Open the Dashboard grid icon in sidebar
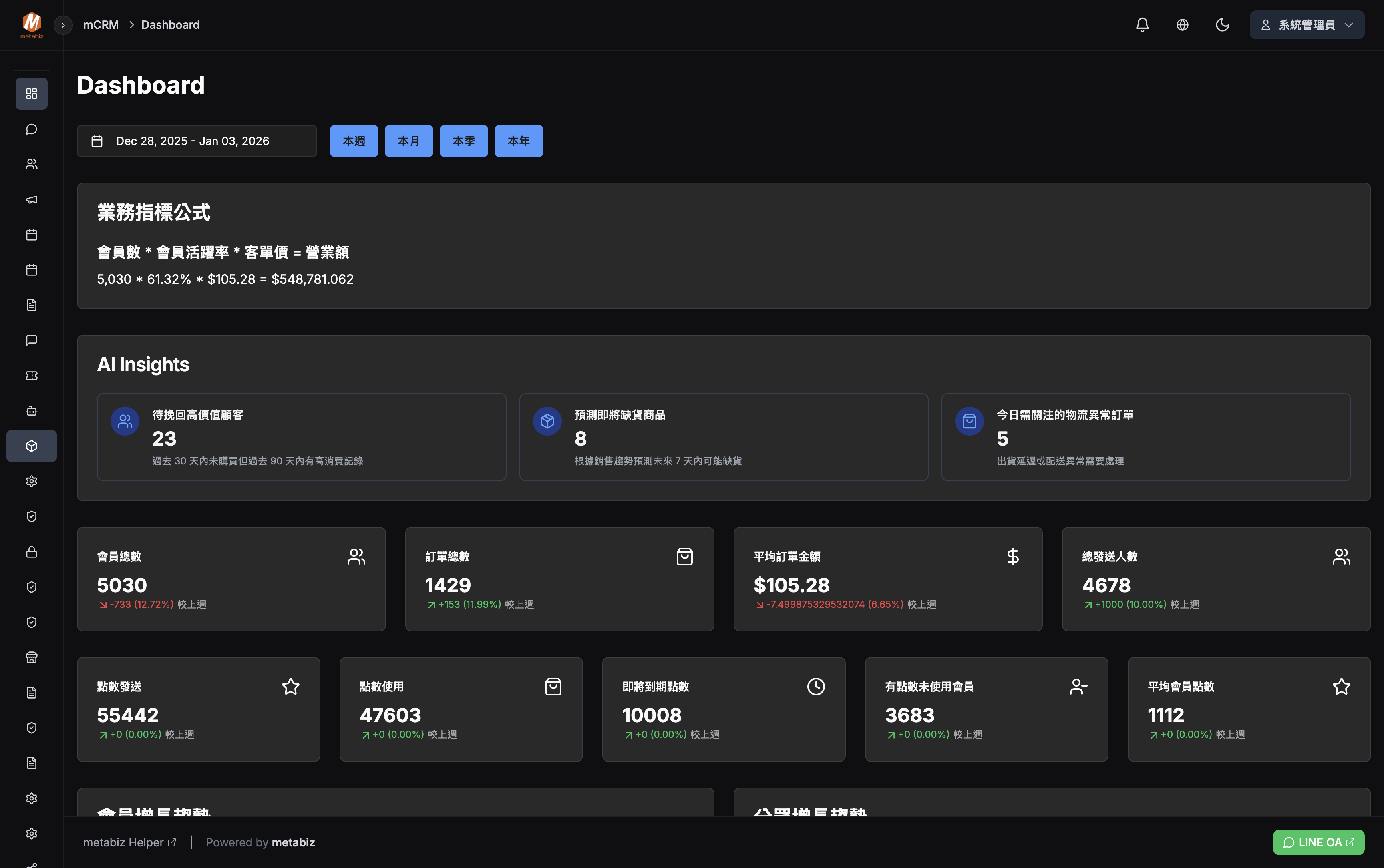The image size is (1384, 868). (x=32, y=93)
